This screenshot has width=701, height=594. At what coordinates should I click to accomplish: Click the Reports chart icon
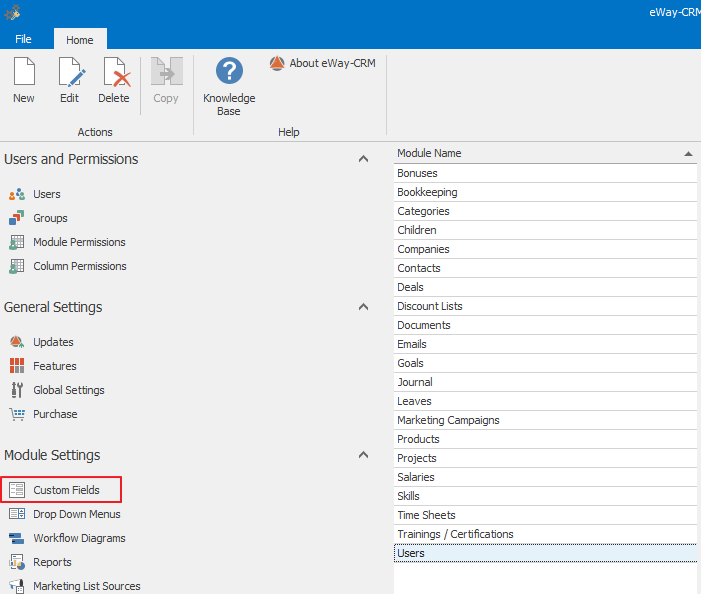(x=17, y=562)
